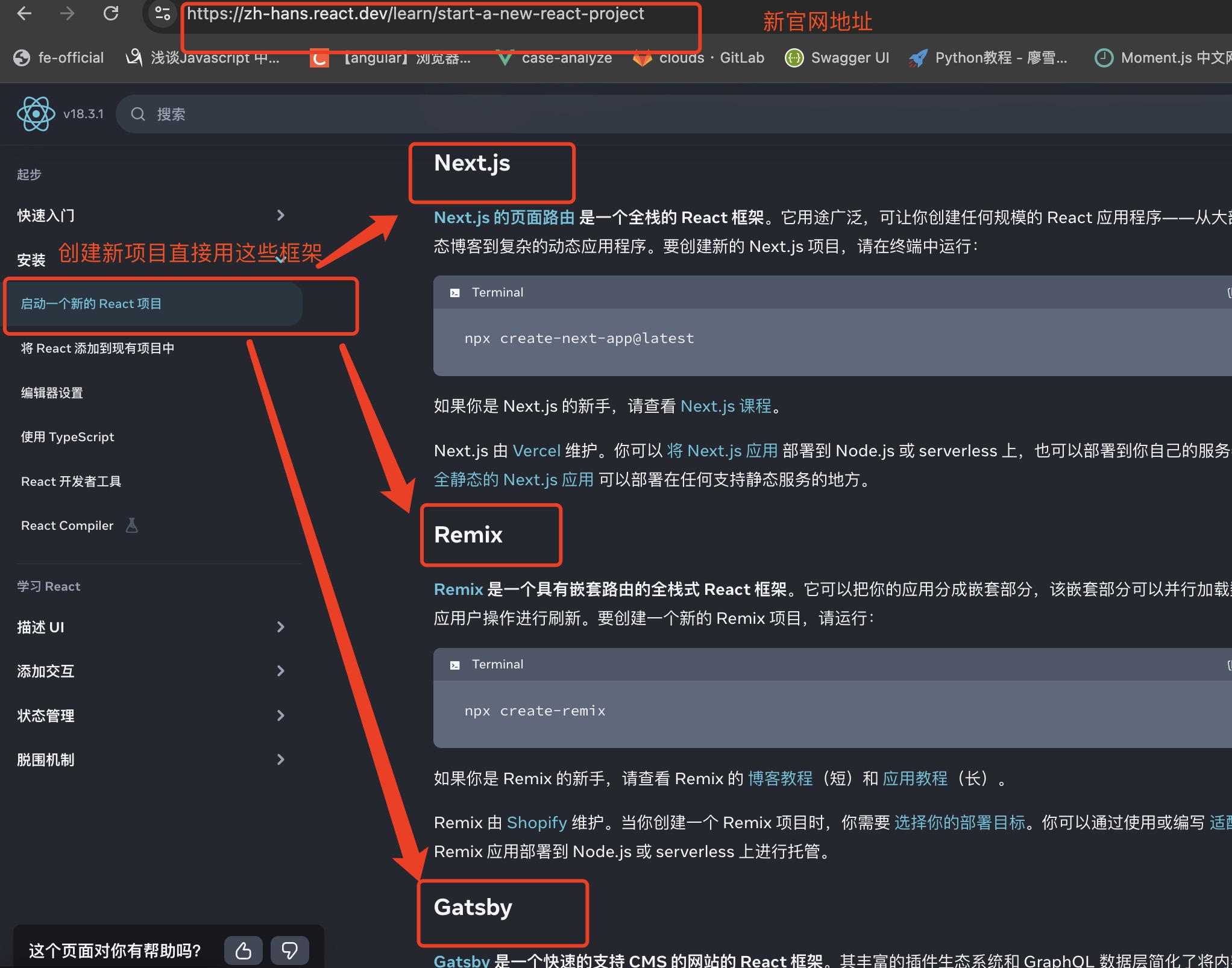Follow the Next.js 课程 link
The width and height of the screenshot is (1232, 968).
tap(726, 406)
